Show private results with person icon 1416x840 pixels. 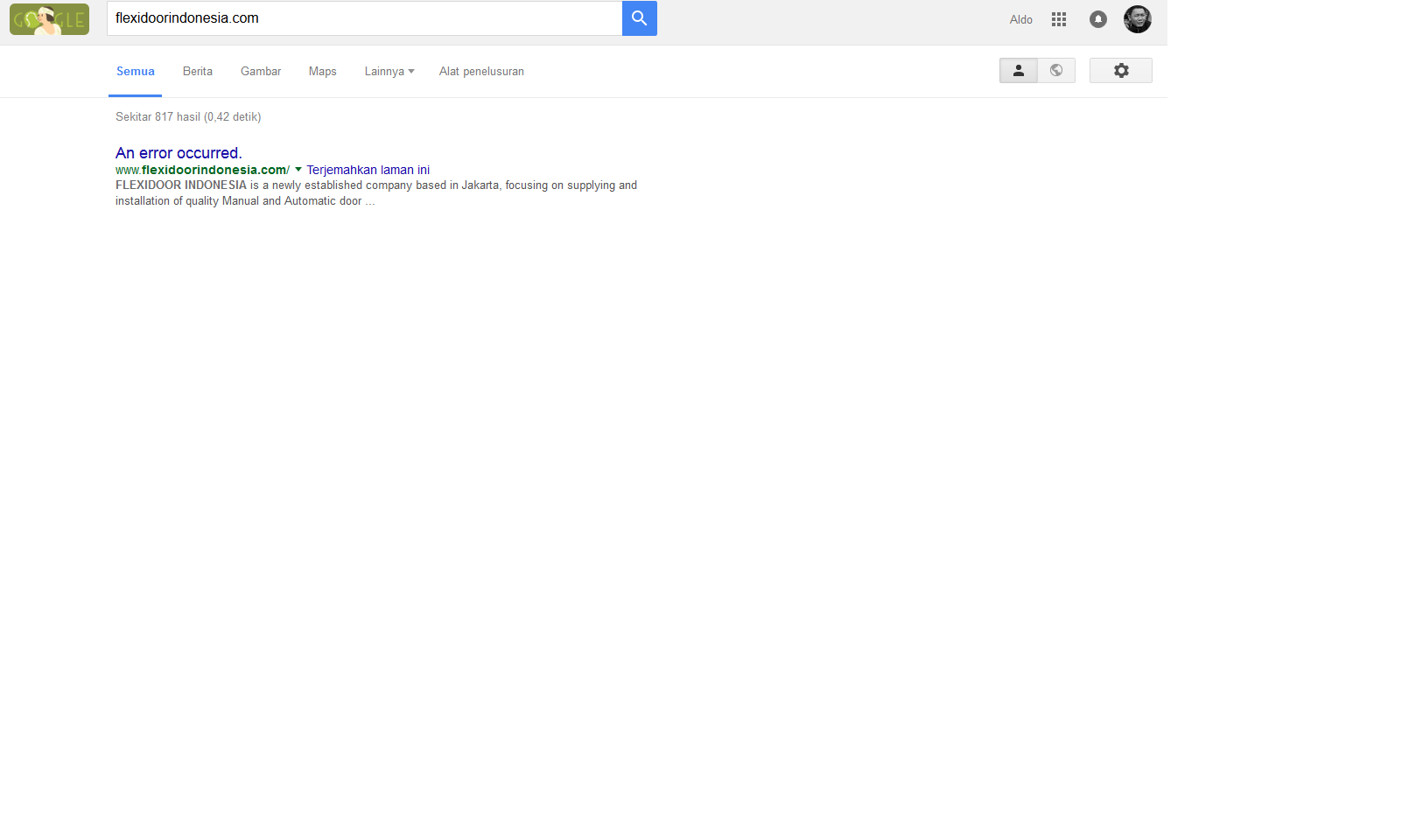point(1019,71)
